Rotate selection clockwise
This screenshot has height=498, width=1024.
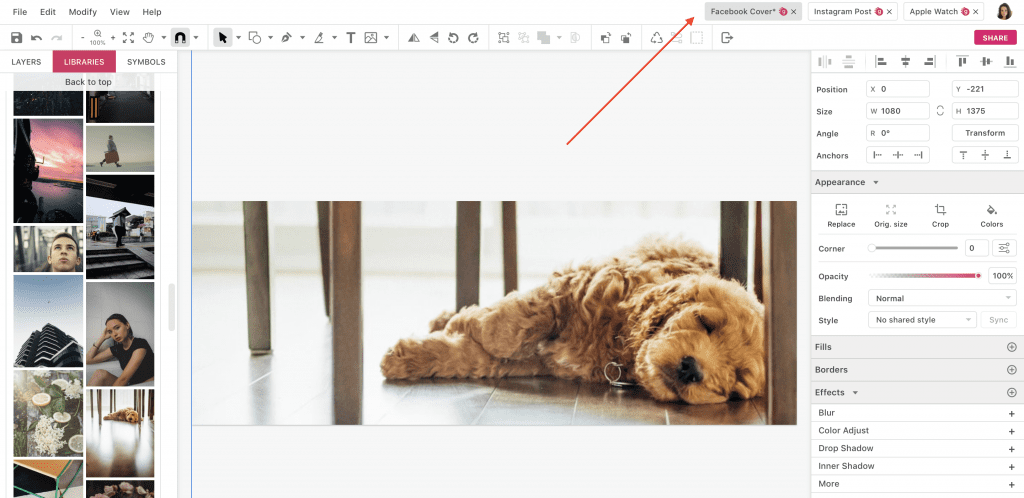tap(473, 38)
